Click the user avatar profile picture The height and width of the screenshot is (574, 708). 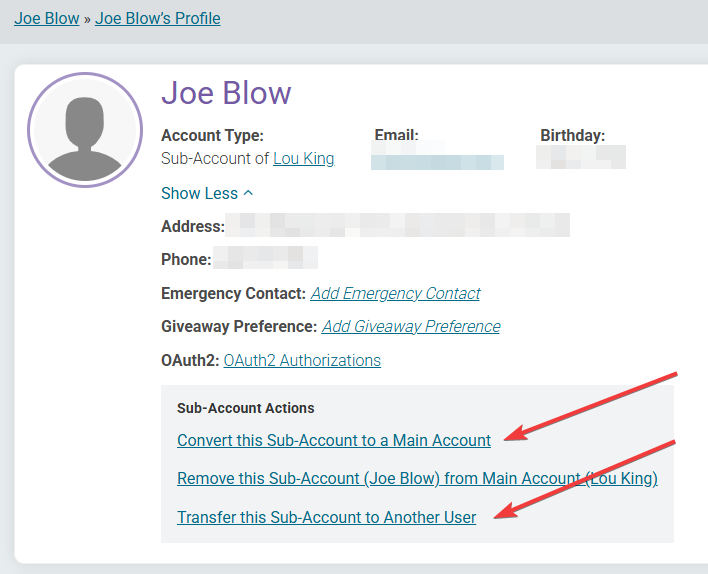[x=85, y=130]
